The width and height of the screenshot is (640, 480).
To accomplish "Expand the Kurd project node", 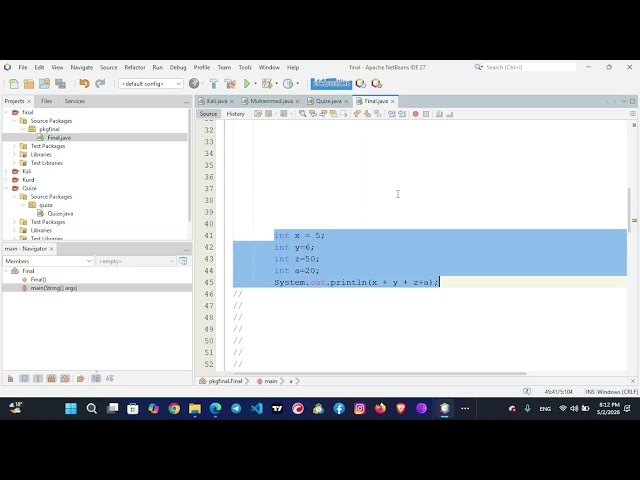I will [6, 180].
